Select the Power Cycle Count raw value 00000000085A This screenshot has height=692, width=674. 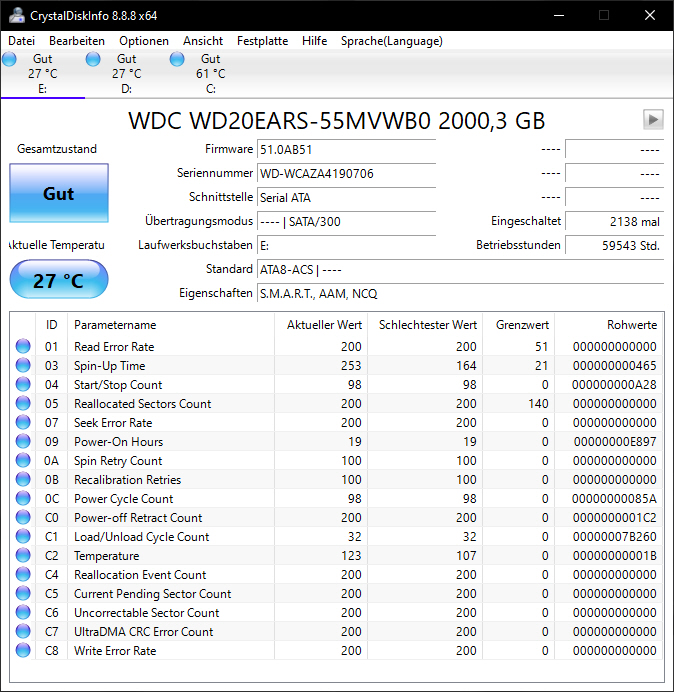click(x=614, y=499)
